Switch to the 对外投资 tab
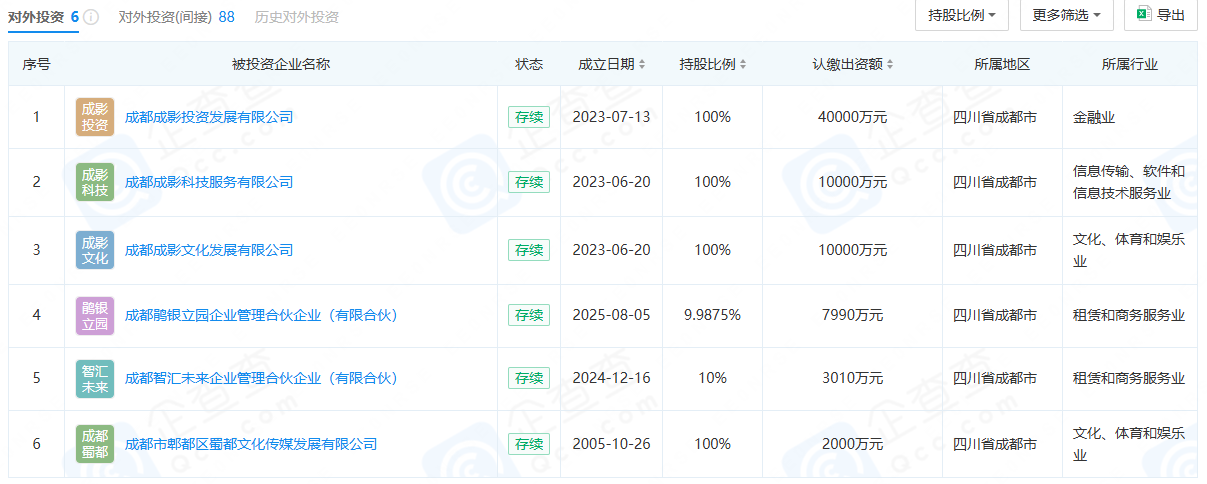The height and width of the screenshot is (484, 1207). click(x=43, y=17)
